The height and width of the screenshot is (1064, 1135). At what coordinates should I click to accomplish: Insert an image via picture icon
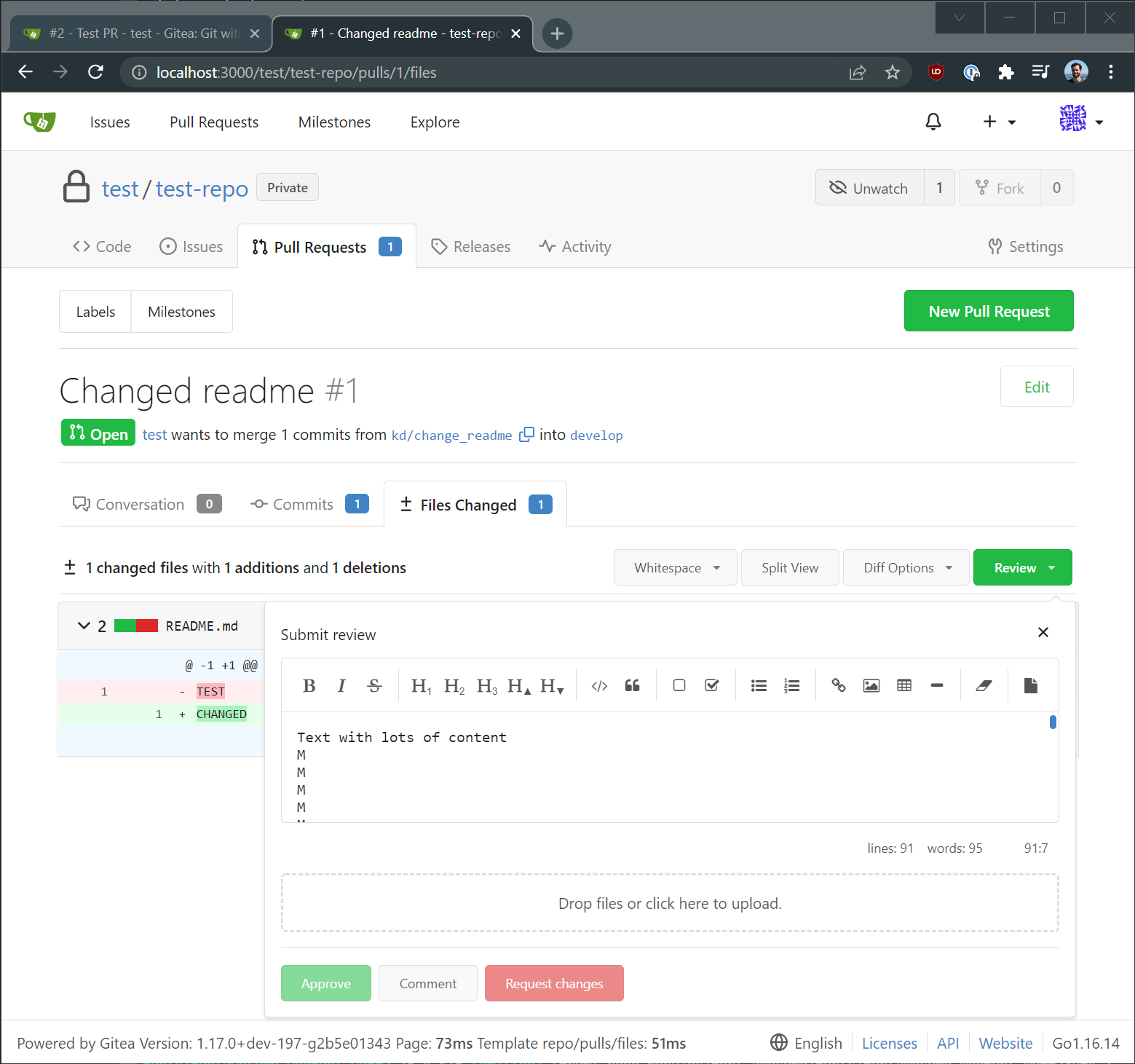coord(871,685)
